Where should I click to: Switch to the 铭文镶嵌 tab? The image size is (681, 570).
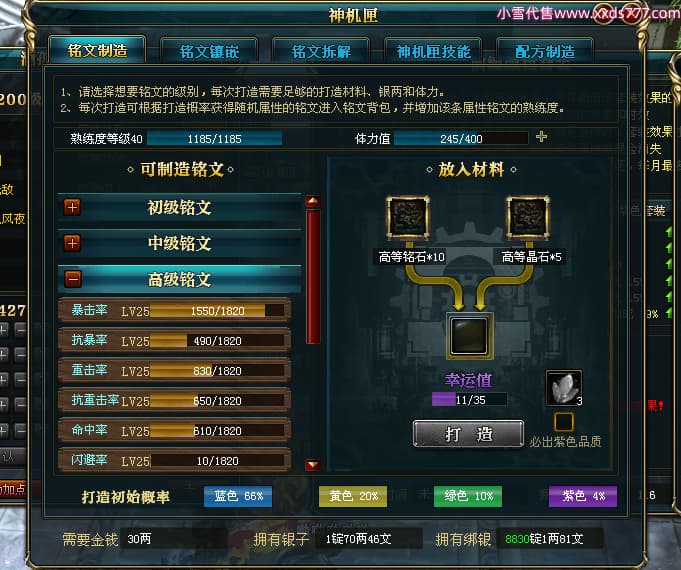(x=209, y=51)
